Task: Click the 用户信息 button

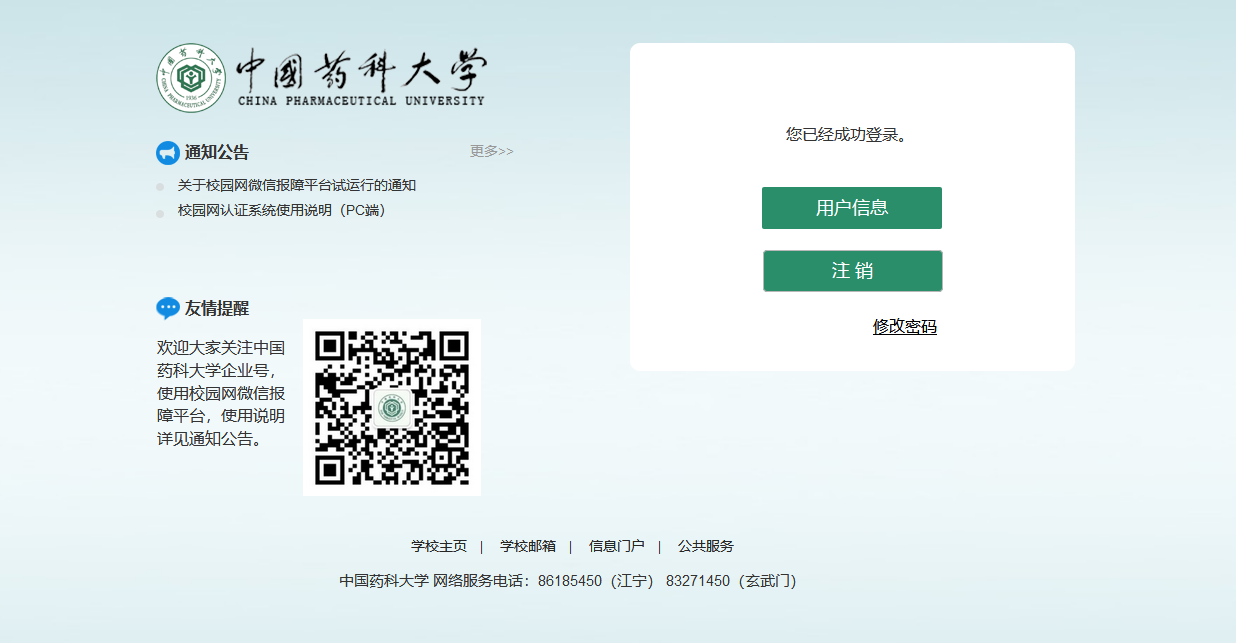Action: (x=852, y=208)
